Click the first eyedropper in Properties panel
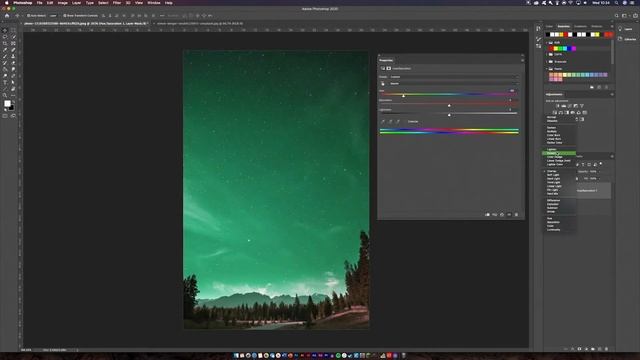This screenshot has height=360, width=640. 383,122
